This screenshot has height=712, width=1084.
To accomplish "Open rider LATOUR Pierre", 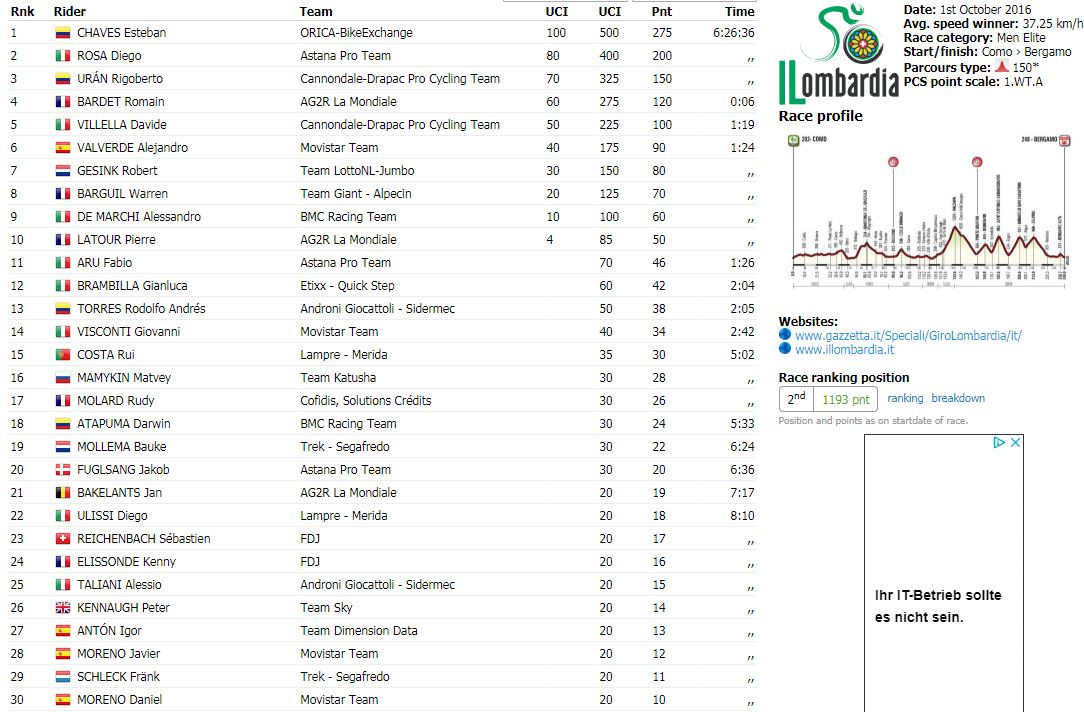I will pos(115,239).
